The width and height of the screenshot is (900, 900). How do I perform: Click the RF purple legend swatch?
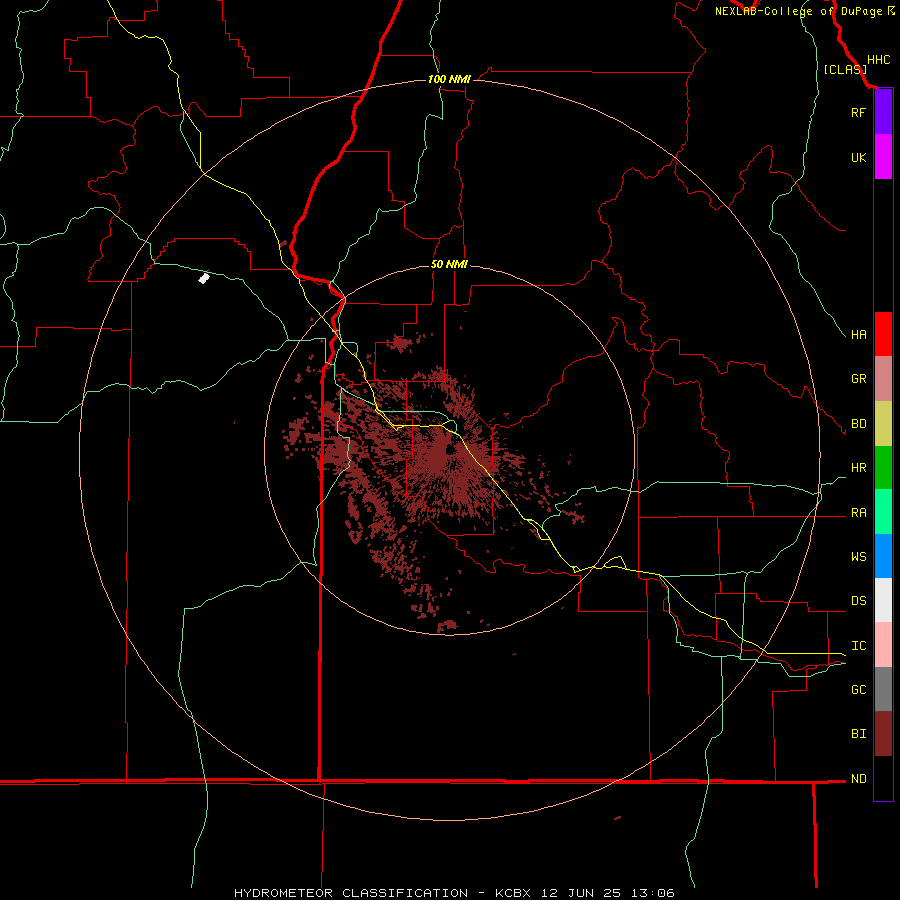tap(883, 112)
